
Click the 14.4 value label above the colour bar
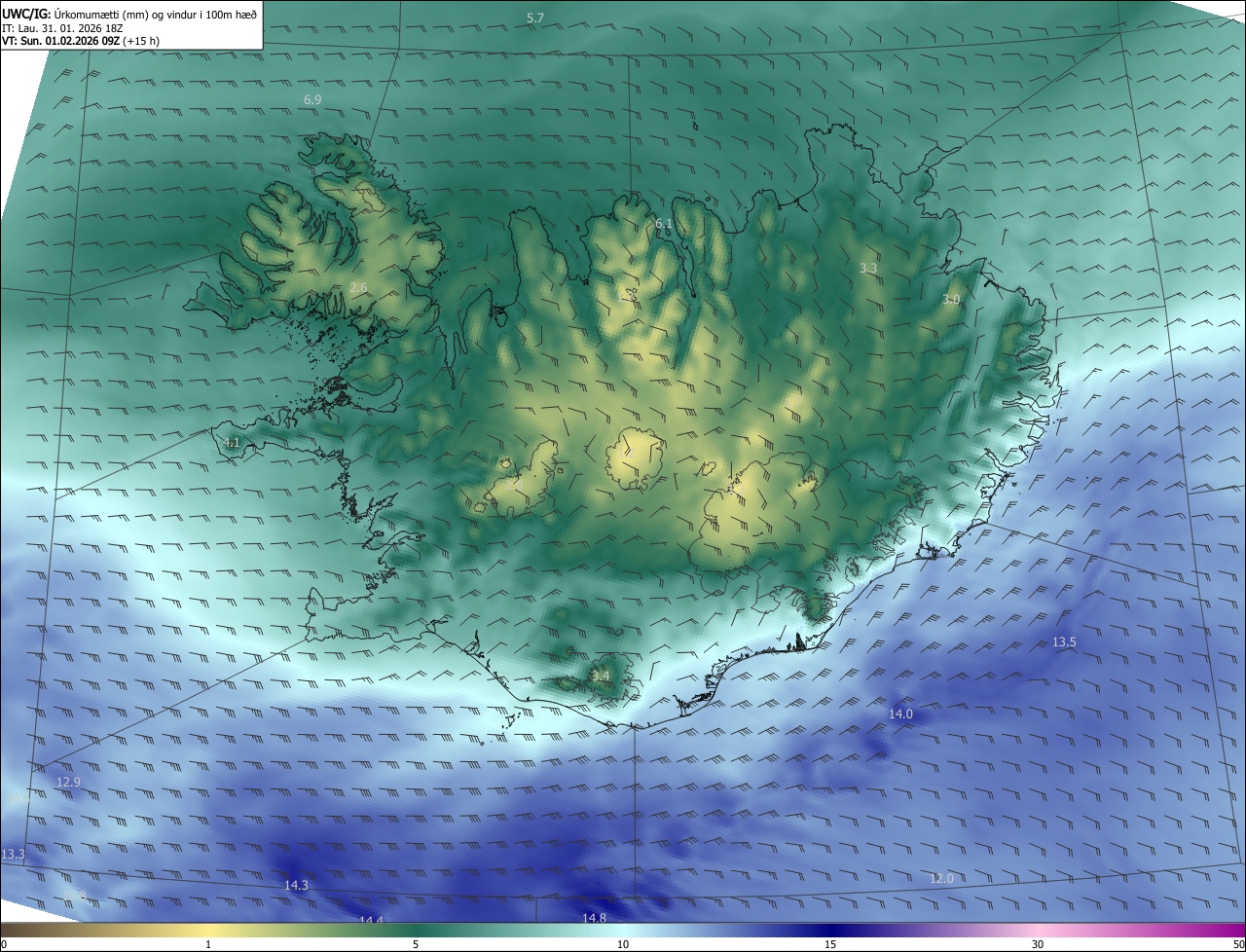(x=371, y=920)
